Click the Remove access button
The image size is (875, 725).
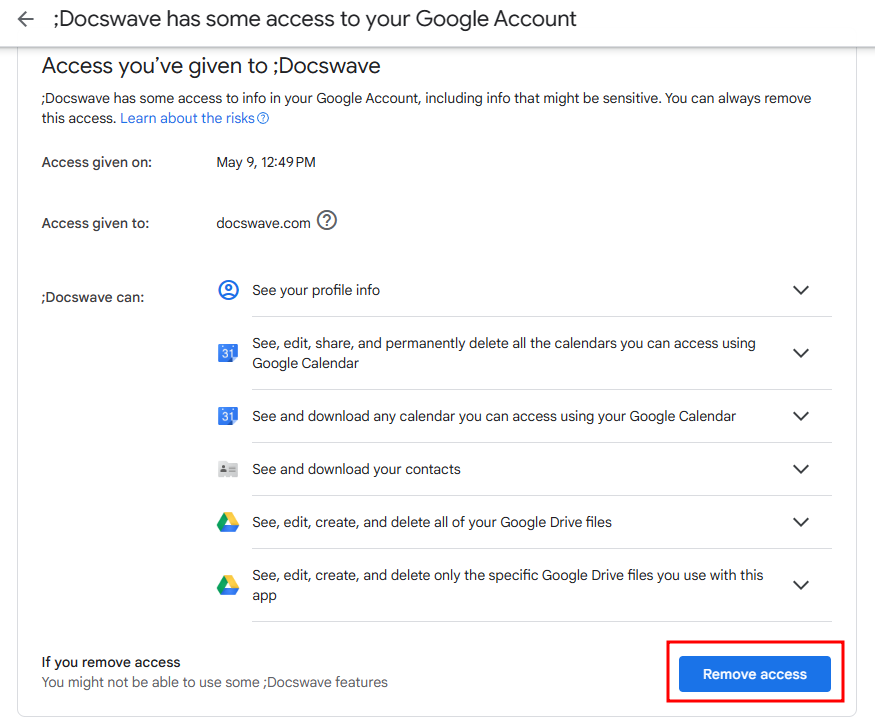click(754, 674)
